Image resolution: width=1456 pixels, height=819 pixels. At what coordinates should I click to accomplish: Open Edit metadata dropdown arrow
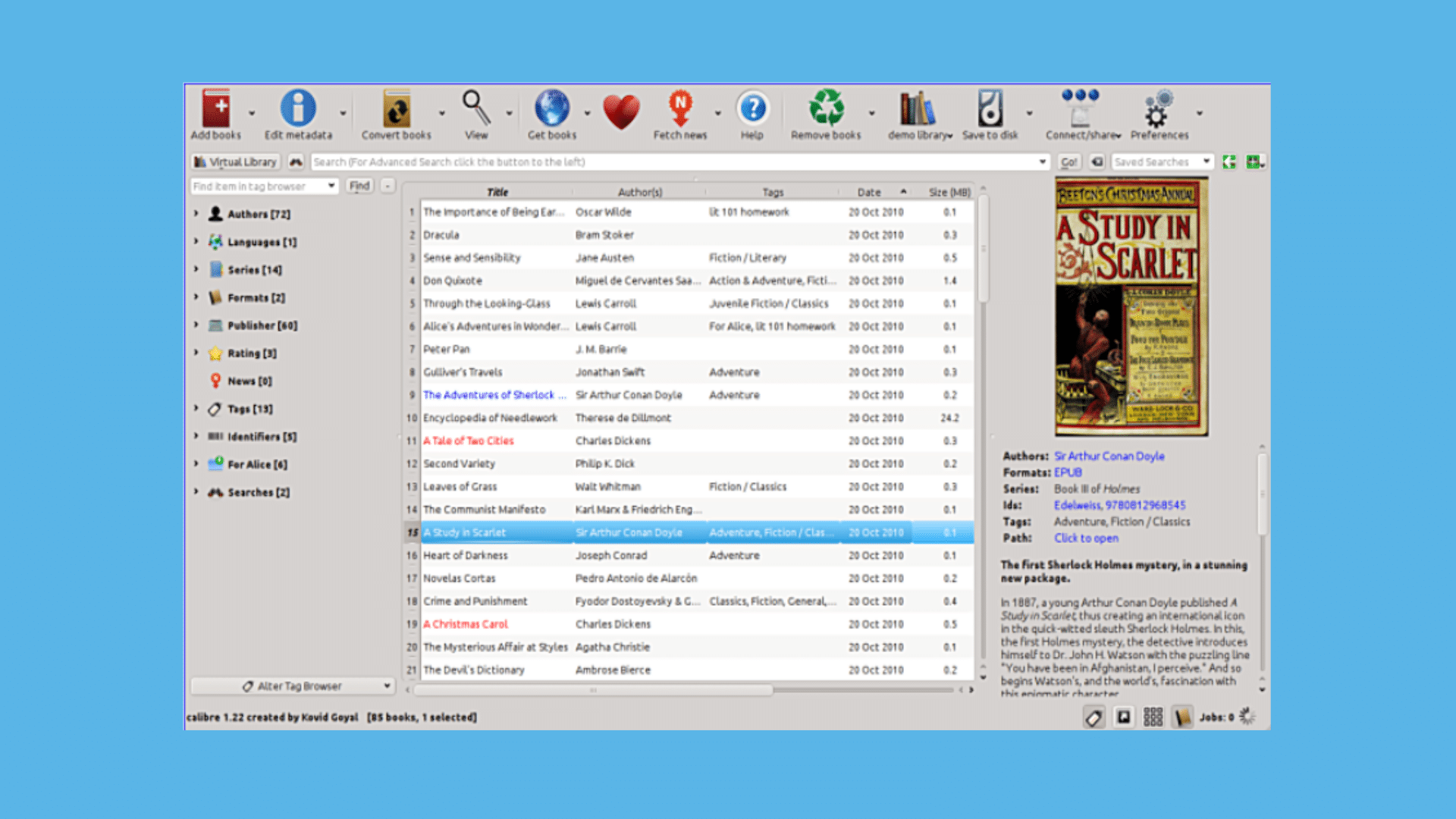pos(343,114)
